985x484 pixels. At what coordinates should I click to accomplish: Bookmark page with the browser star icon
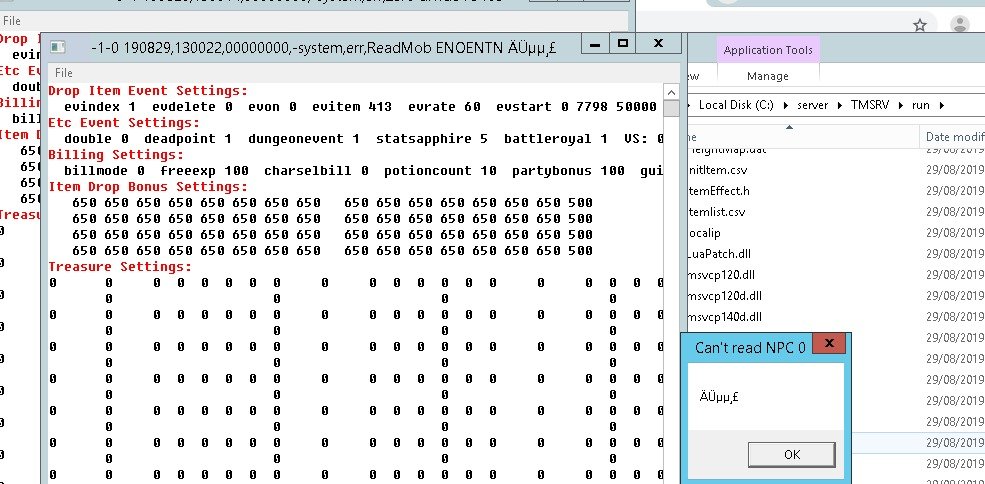coord(920,24)
